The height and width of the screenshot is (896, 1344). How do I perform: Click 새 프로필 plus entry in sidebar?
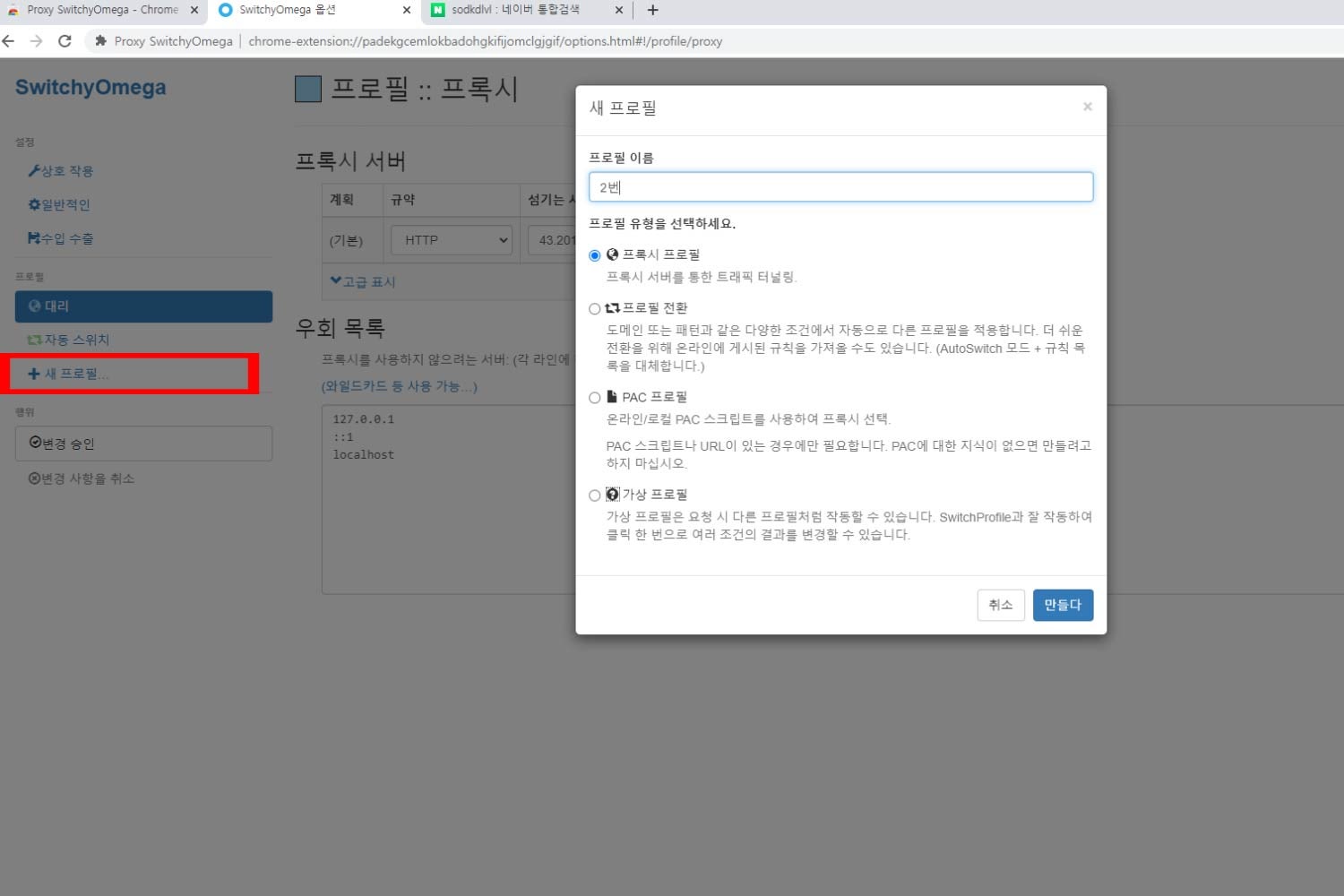click(69, 374)
